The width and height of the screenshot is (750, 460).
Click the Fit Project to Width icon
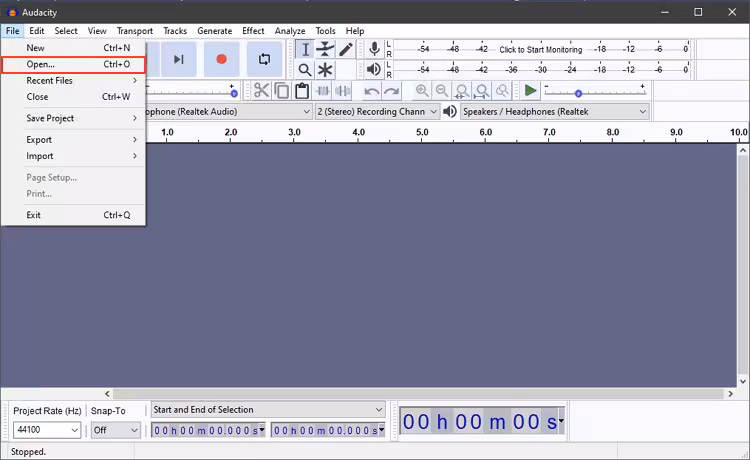click(x=482, y=90)
